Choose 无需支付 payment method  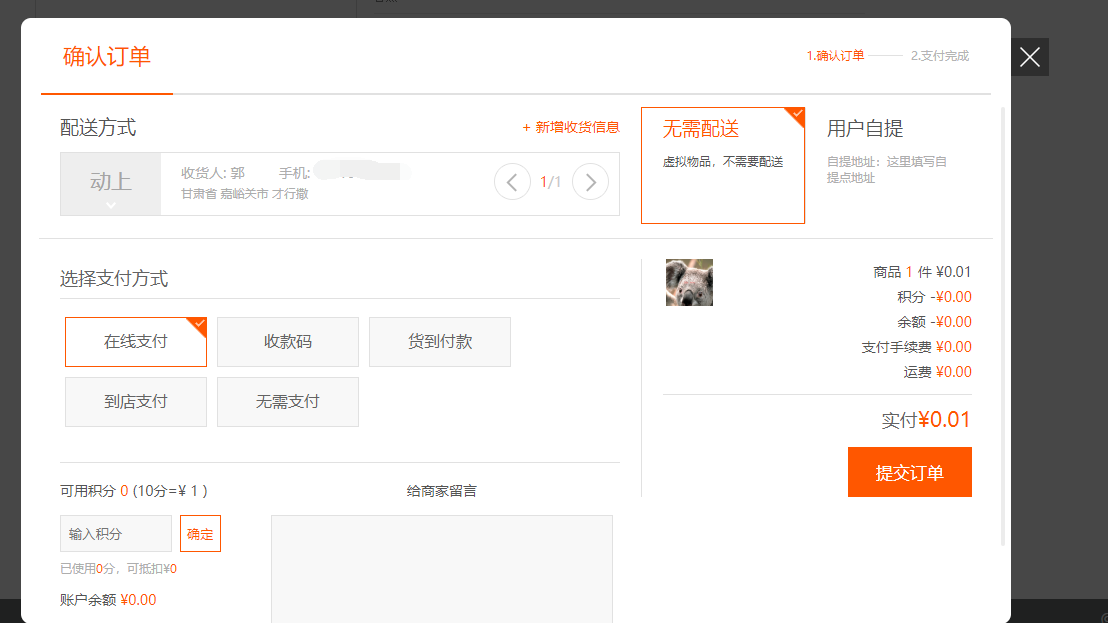pyautogui.click(x=288, y=402)
